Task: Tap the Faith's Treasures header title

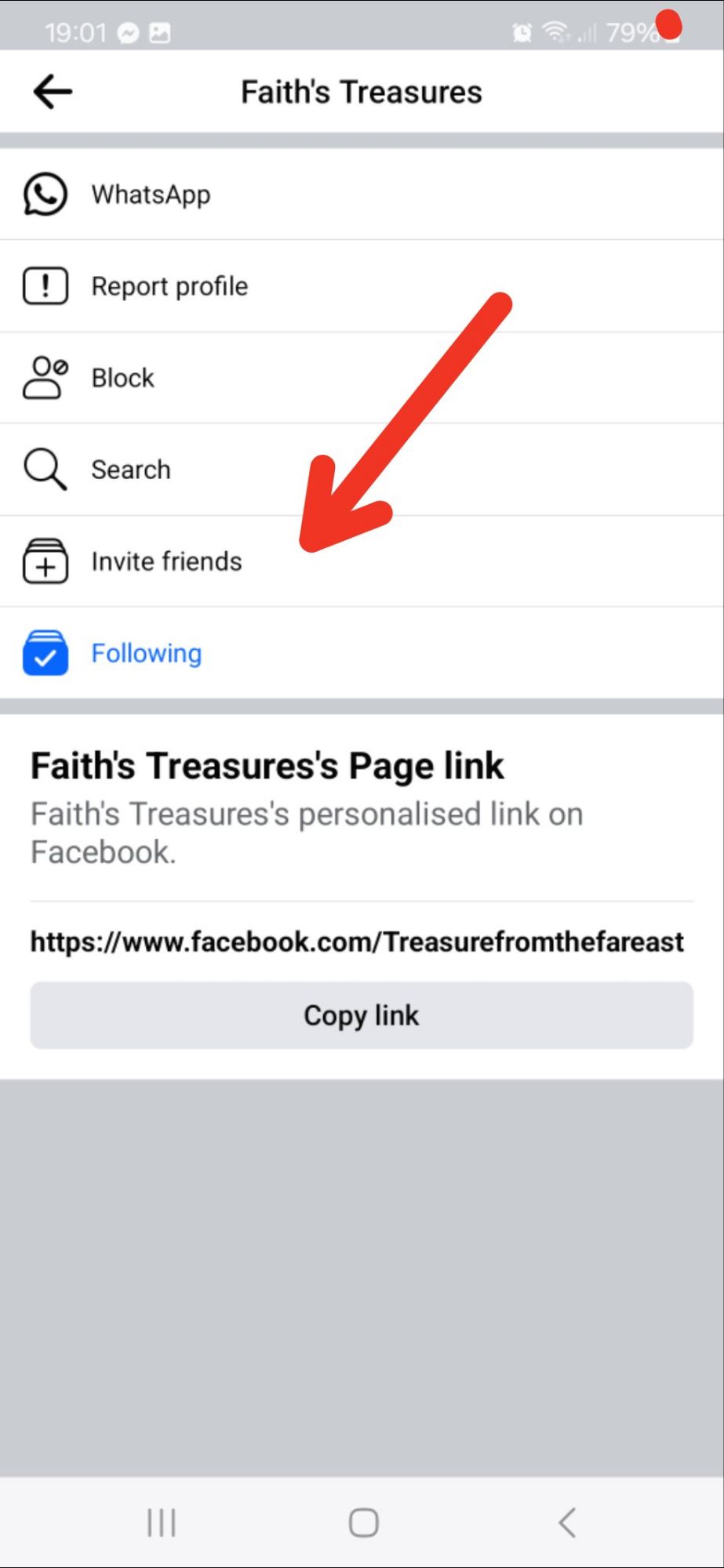Action: 362,92
